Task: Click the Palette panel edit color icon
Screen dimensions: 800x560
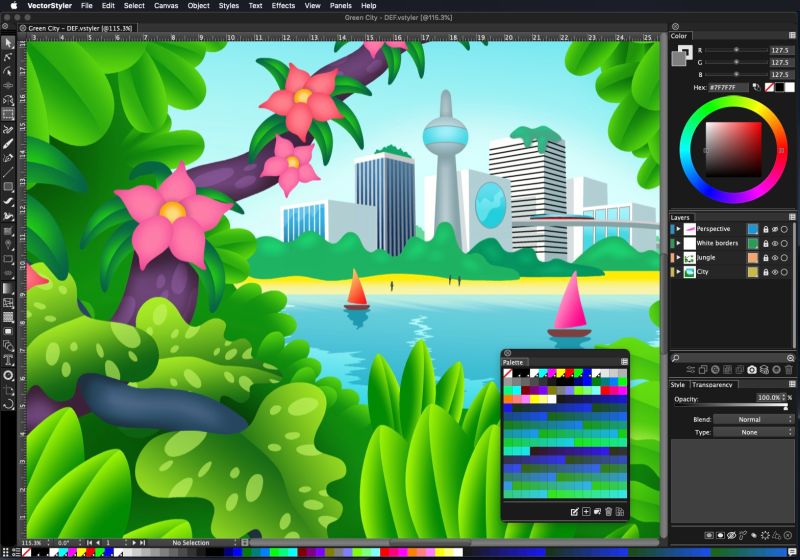Action: pyautogui.click(x=574, y=512)
